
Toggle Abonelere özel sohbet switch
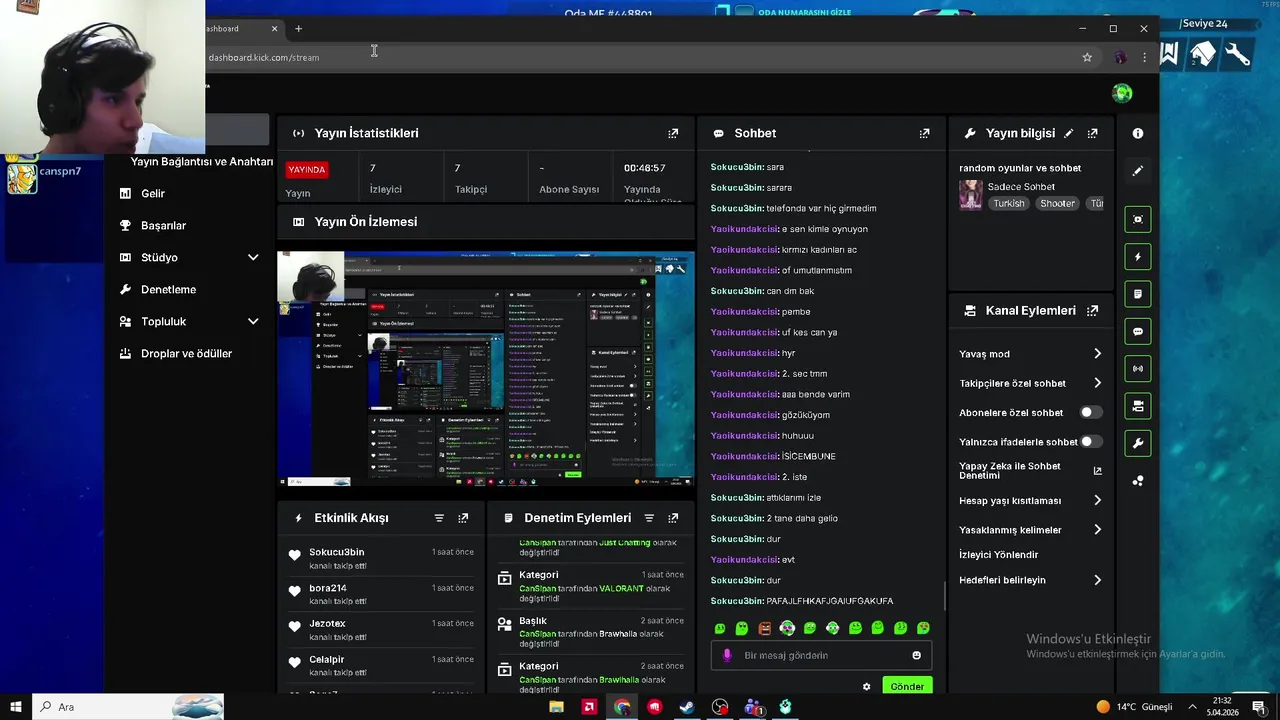point(1091,412)
